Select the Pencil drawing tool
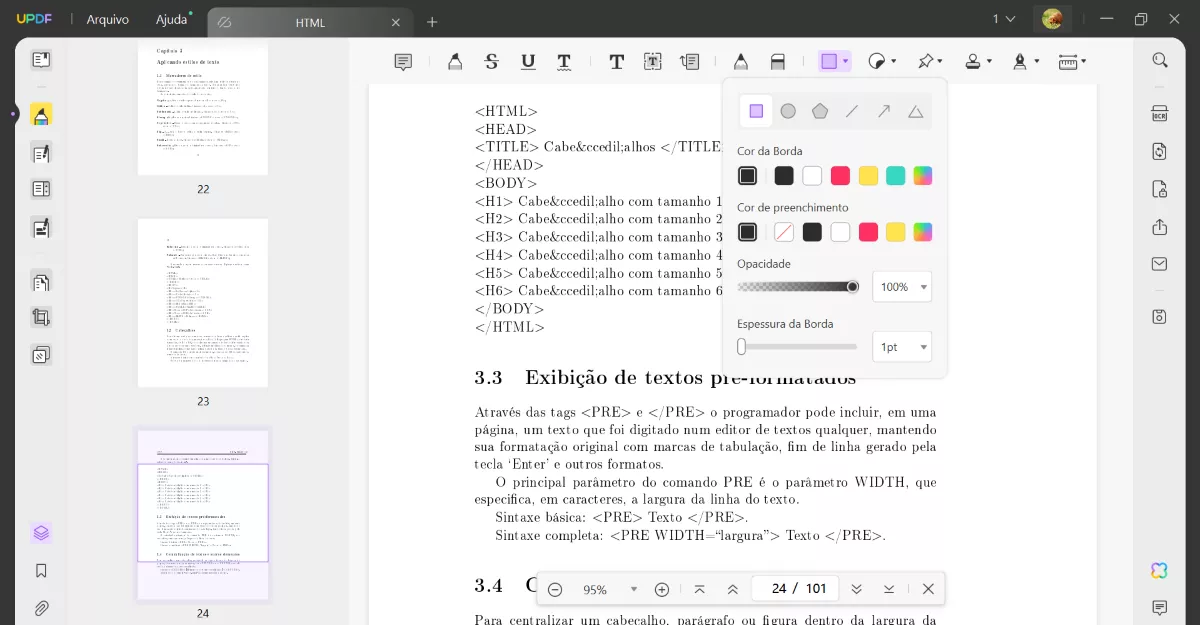The height and width of the screenshot is (625, 1200). point(741,61)
